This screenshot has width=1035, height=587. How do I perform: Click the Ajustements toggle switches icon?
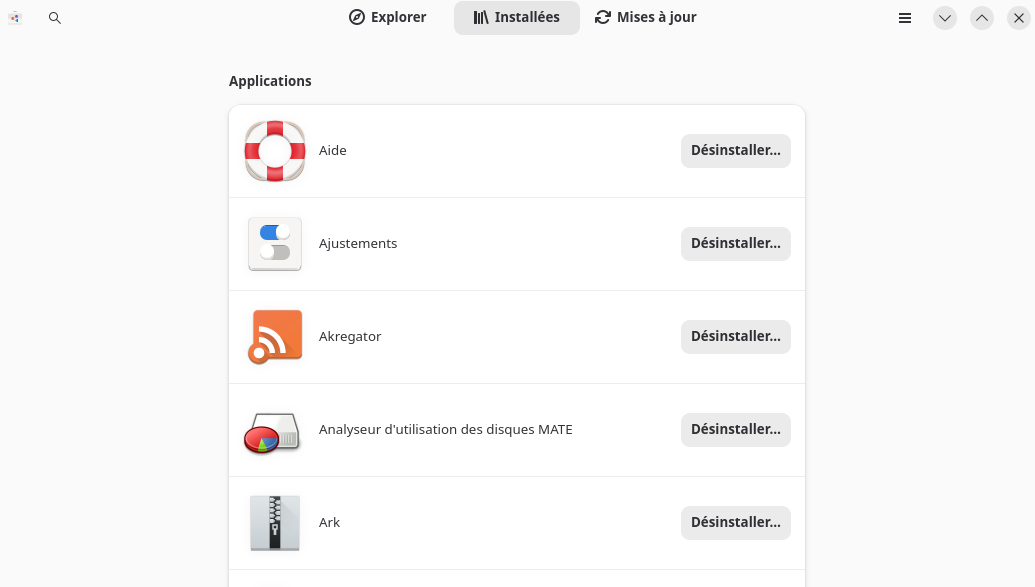coord(275,244)
